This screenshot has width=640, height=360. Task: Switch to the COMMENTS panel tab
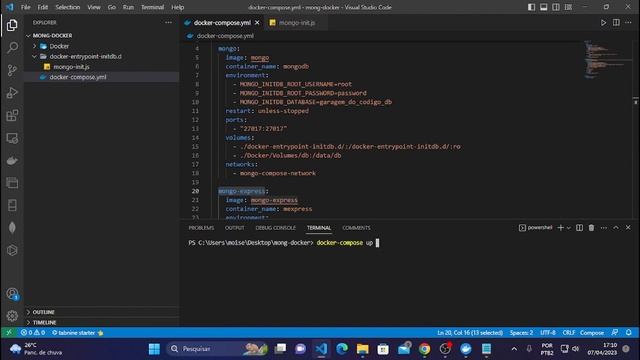[356, 228]
